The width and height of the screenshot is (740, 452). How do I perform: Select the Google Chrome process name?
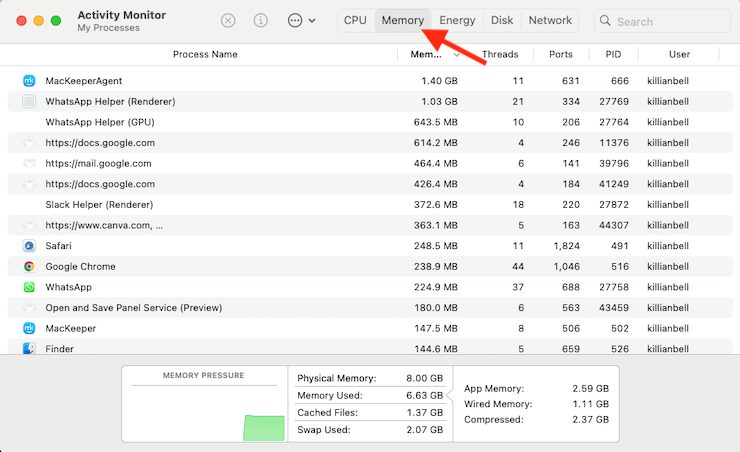80,267
